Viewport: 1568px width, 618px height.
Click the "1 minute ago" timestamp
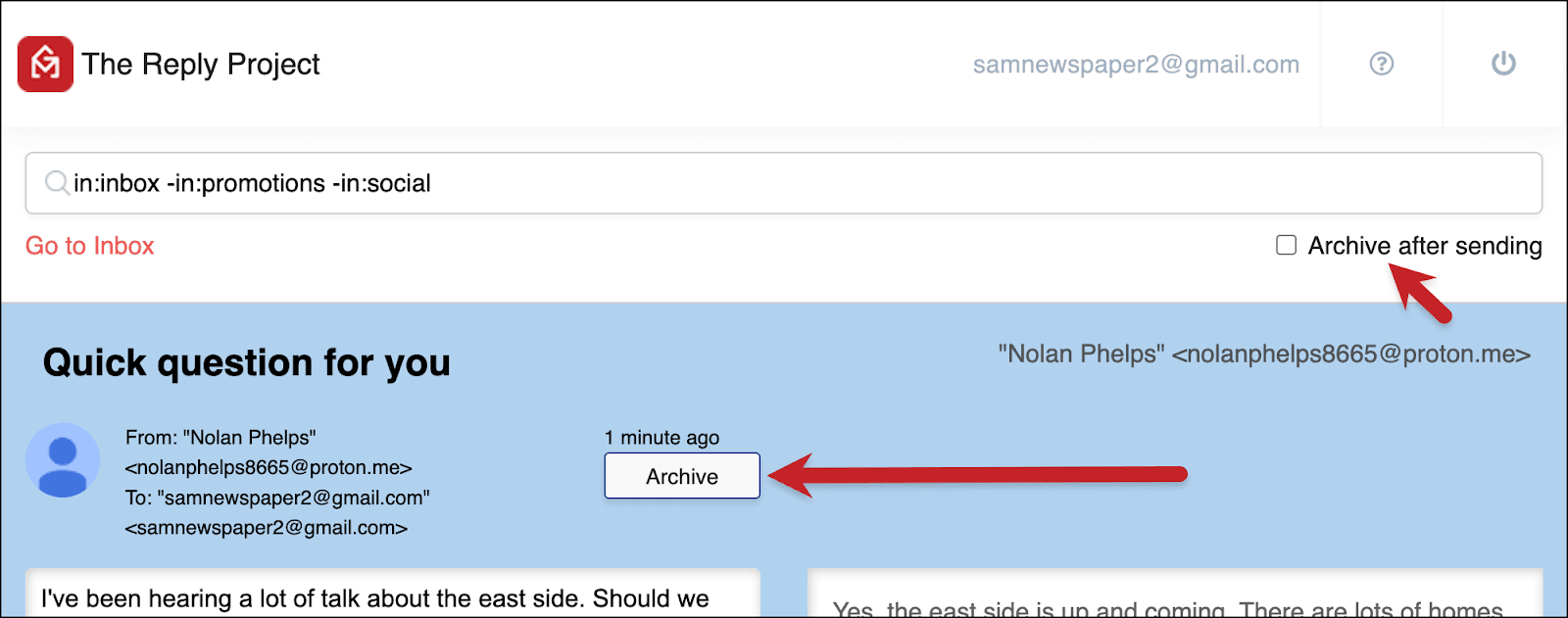(x=661, y=438)
